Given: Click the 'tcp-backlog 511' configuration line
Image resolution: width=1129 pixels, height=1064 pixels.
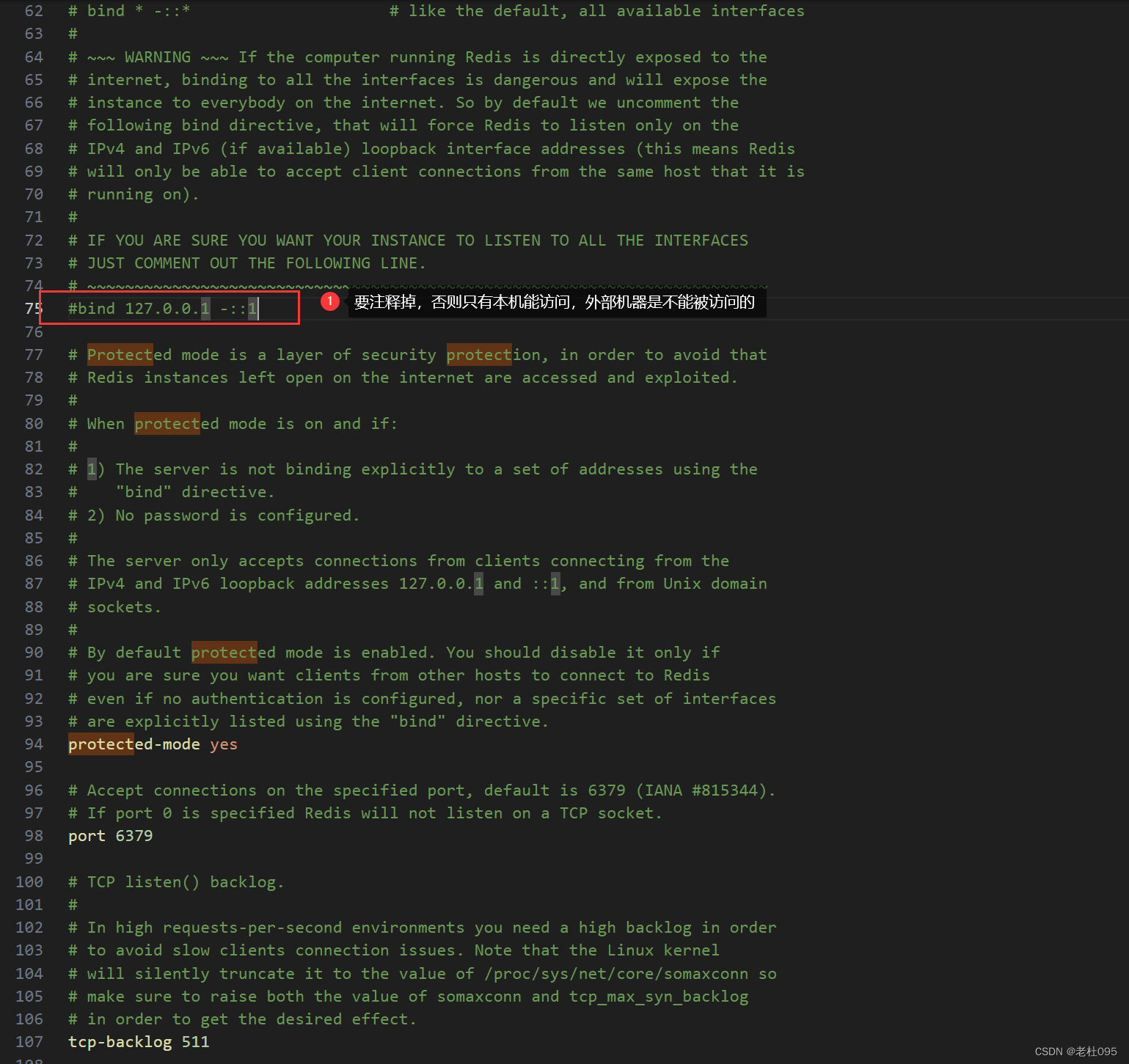Looking at the screenshot, I should point(139,1042).
